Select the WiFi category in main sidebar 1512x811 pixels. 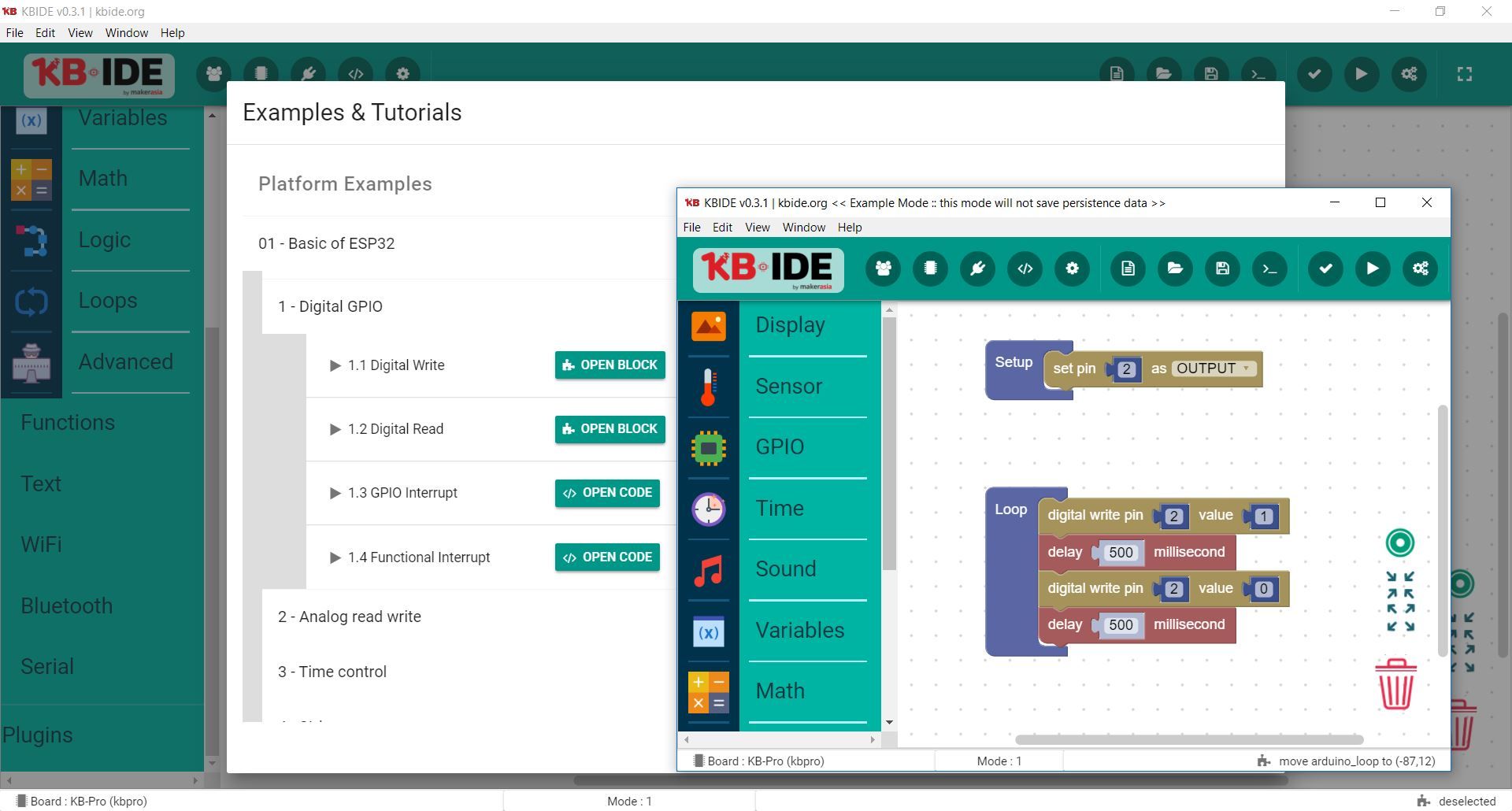coord(41,544)
